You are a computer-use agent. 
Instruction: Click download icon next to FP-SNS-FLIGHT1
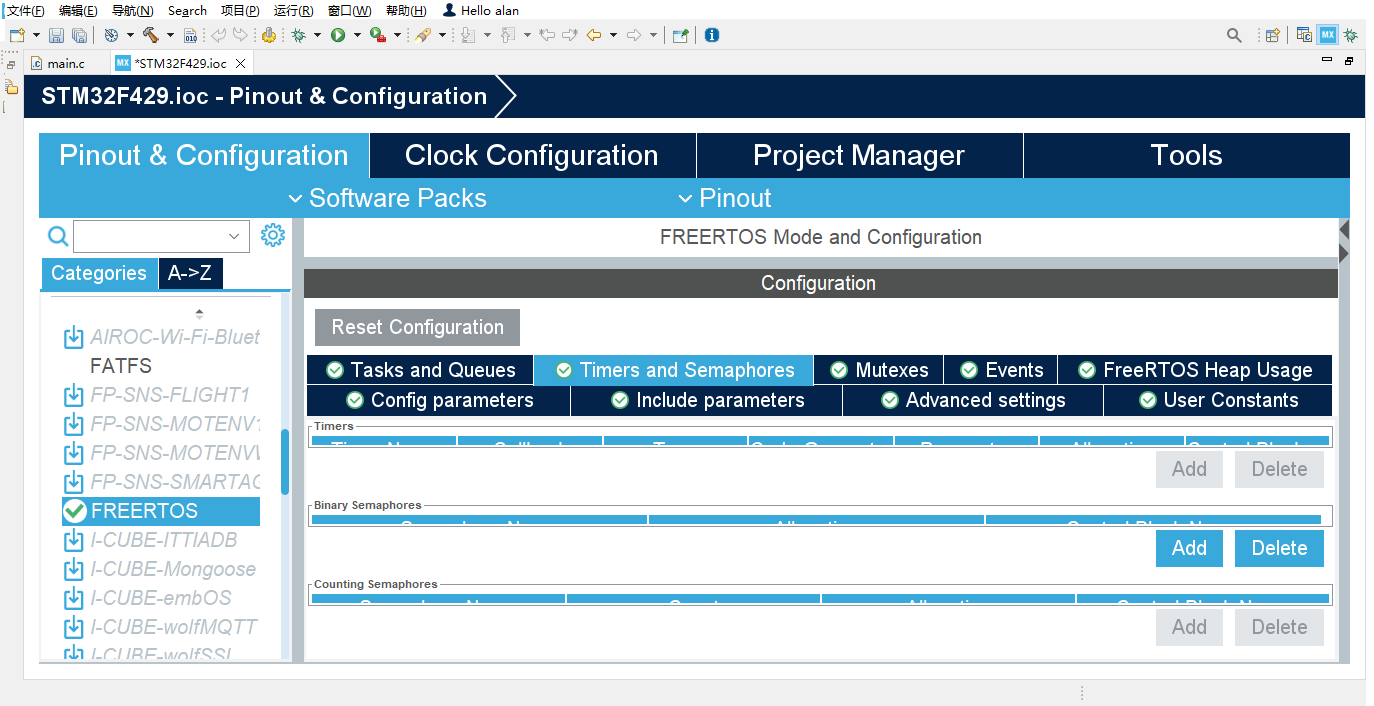click(73, 395)
